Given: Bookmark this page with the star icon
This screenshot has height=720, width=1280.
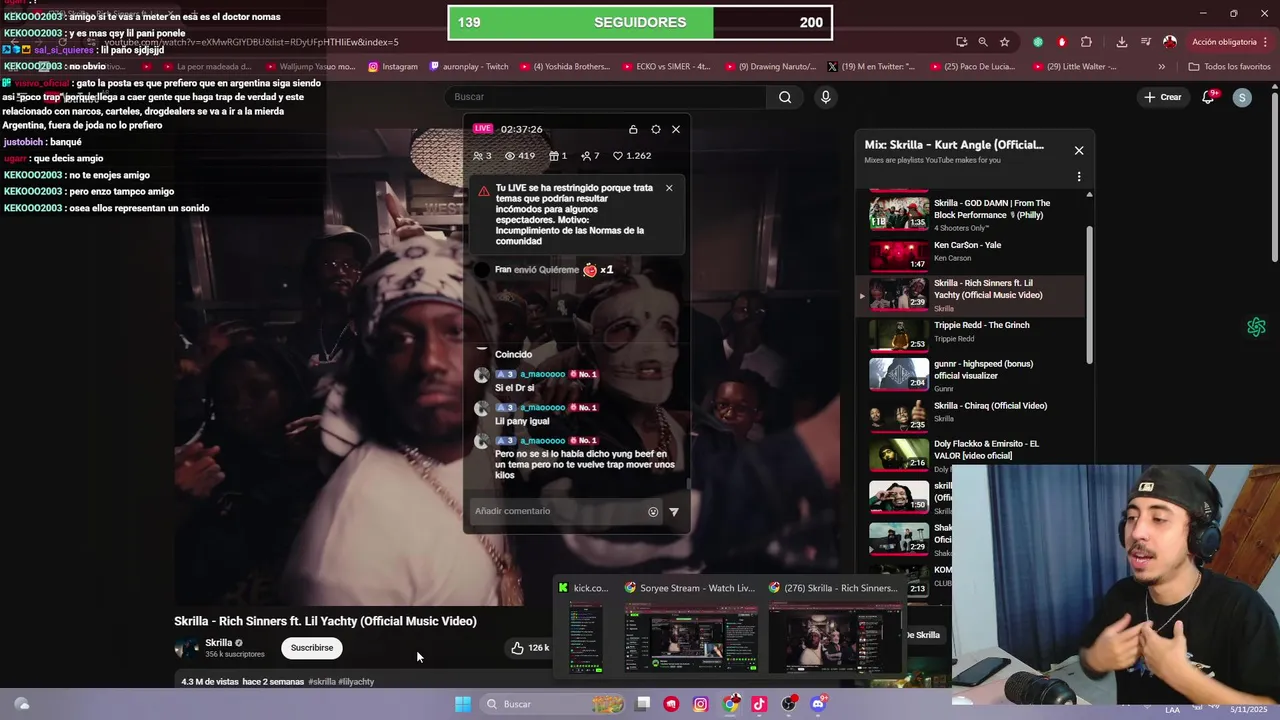Looking at the screenshot, I should (1004, 42).
